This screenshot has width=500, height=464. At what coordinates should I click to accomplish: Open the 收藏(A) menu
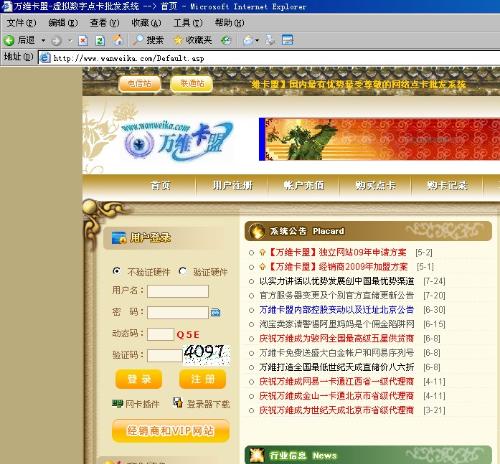(x=146, y=23)
